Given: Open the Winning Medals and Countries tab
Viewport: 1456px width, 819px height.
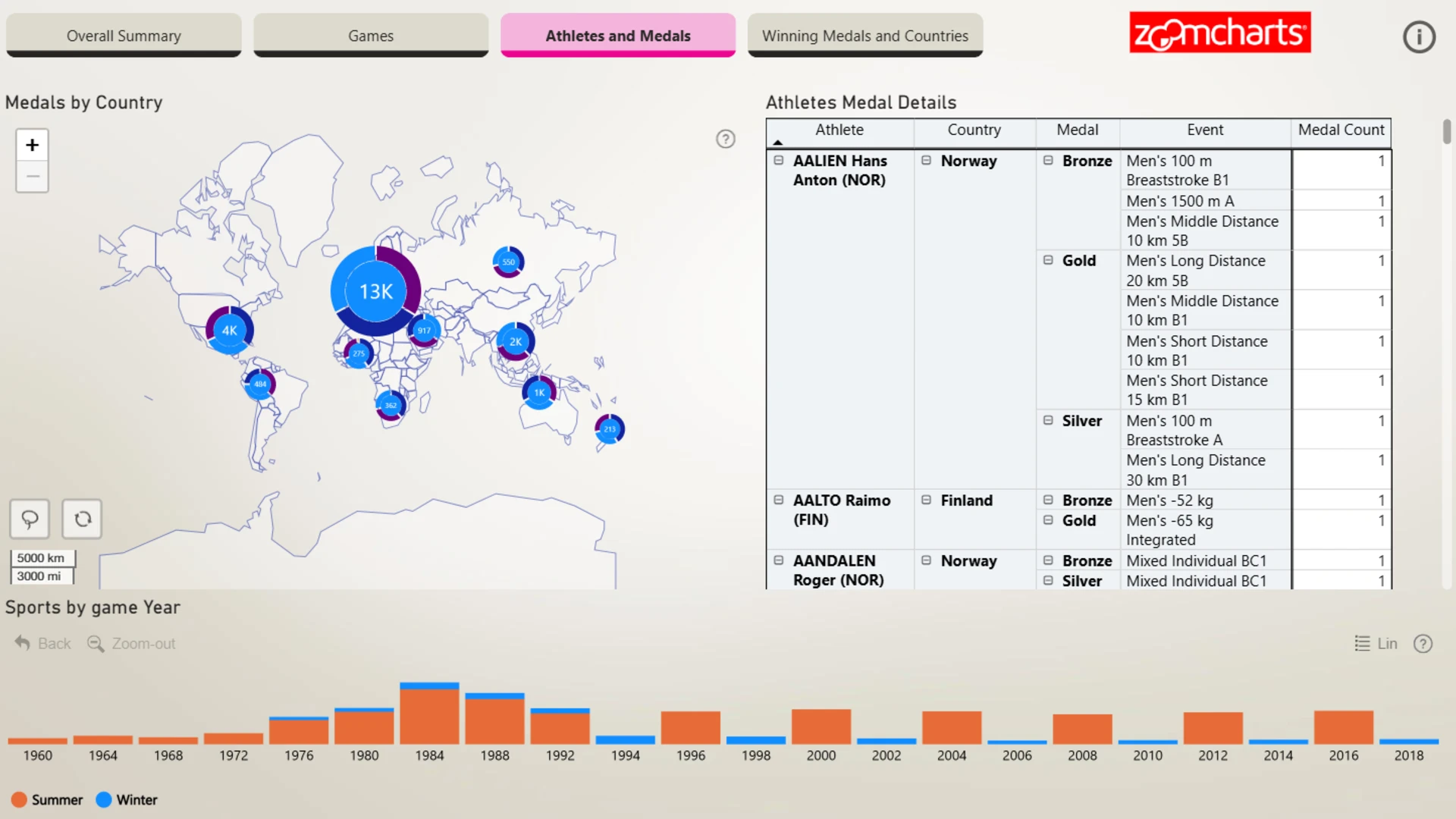Looking at the screenshot, I should point(865,35).
